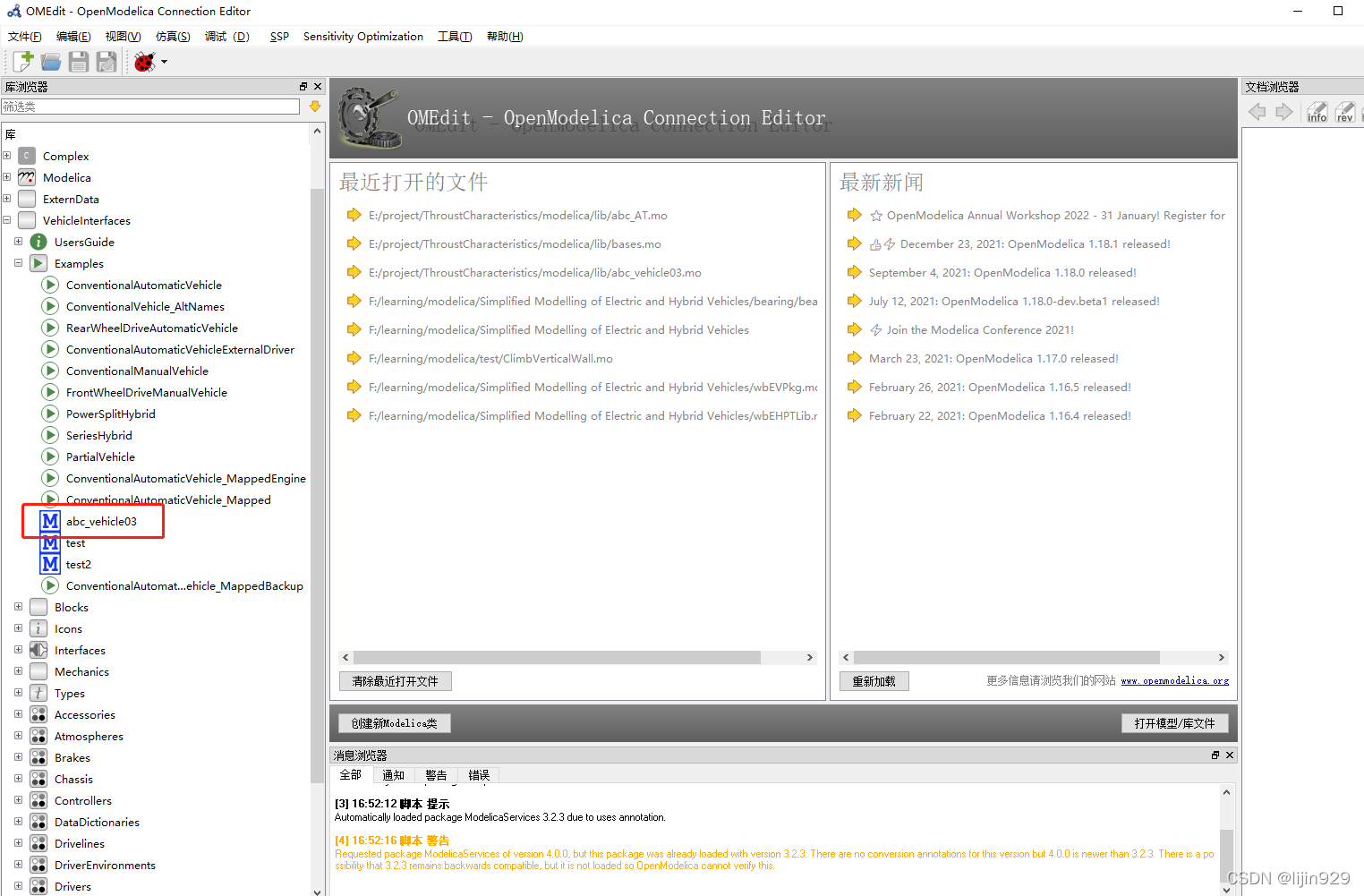
Task: Click the 筛选类 filter input field
Action: 150,106
